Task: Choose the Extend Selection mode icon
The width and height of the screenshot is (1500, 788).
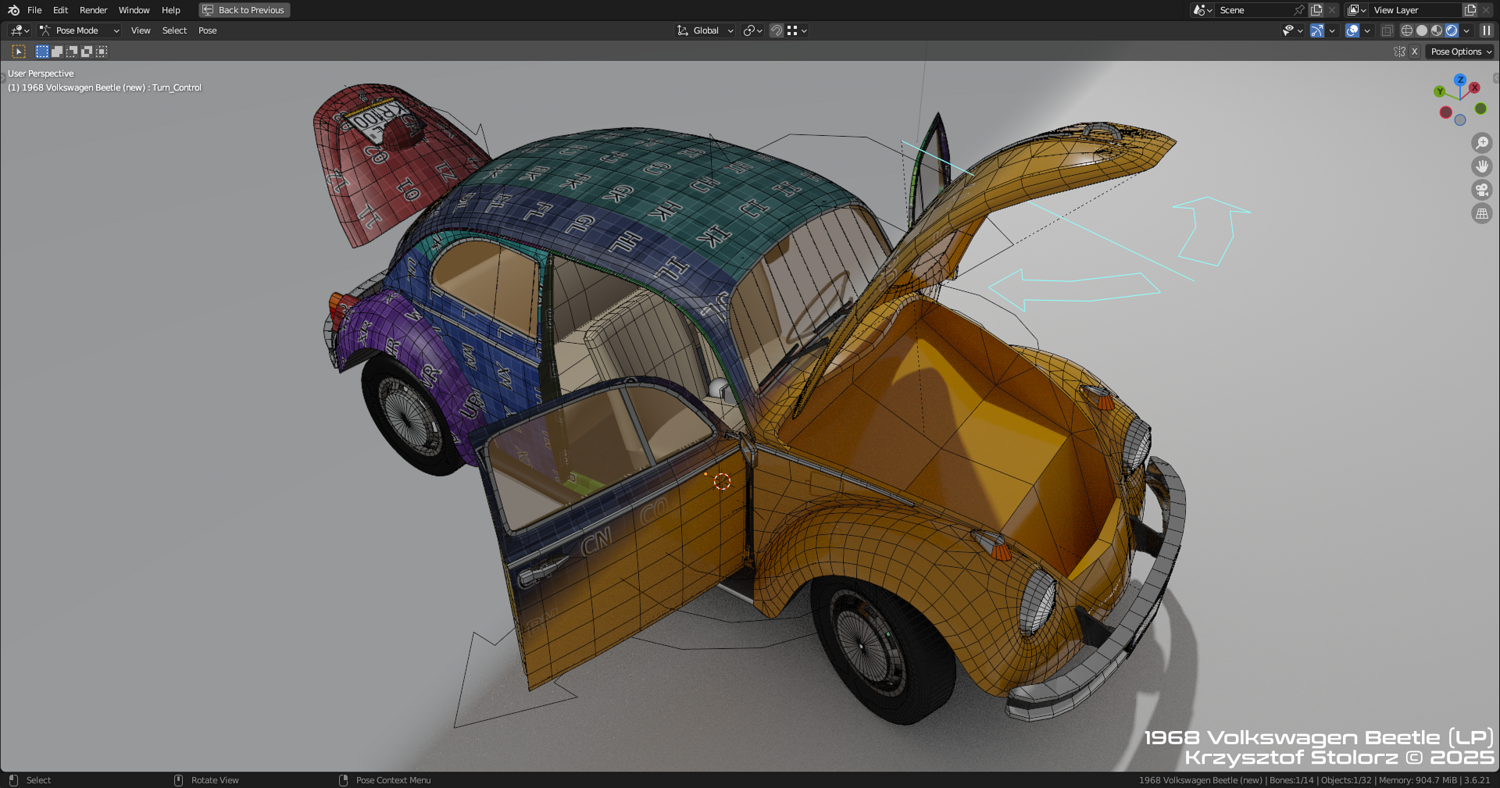Action: click(57, 51)
